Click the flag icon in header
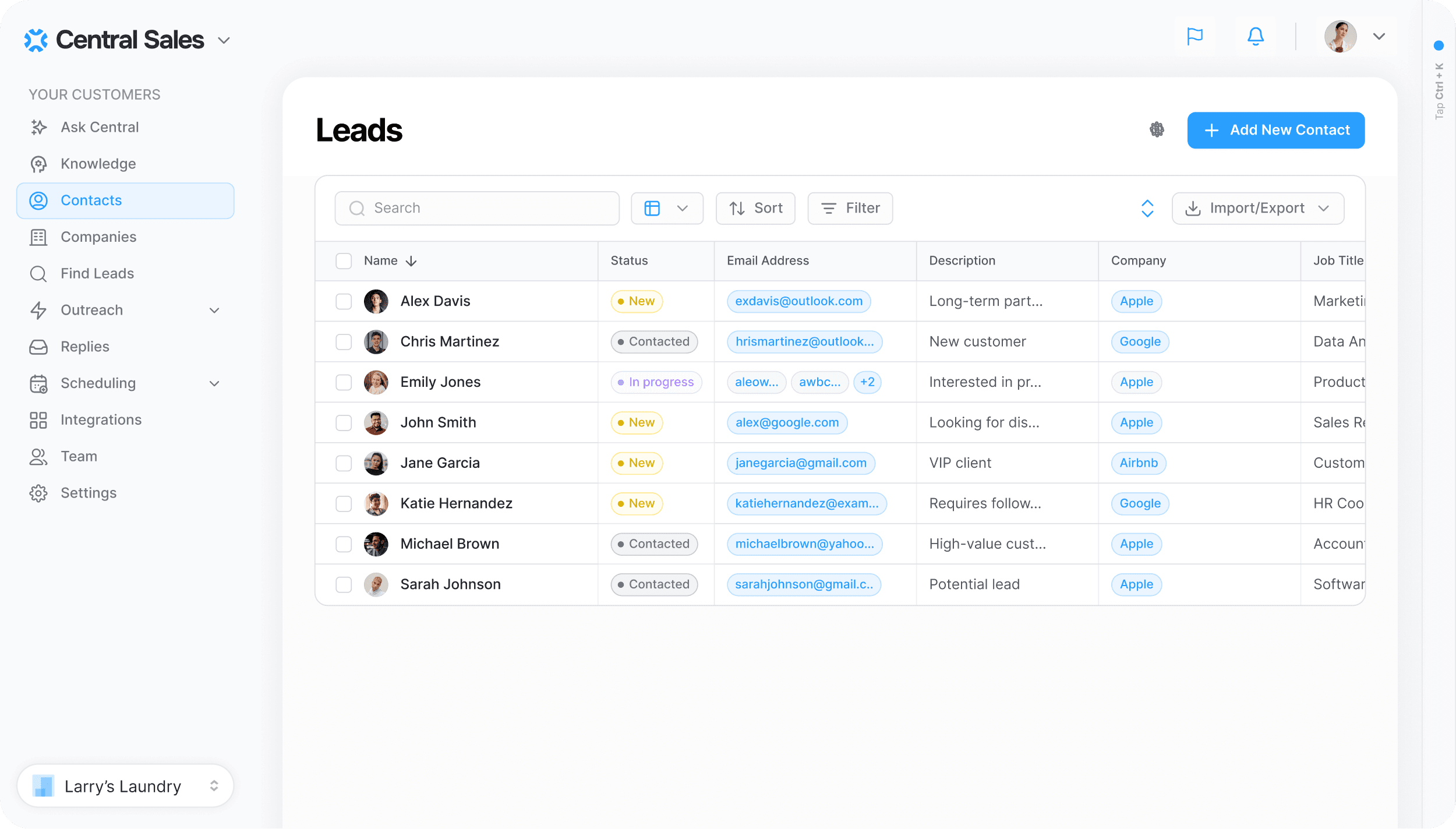Viewport: 1456px width, 829px height. [x=1195, y=37]
